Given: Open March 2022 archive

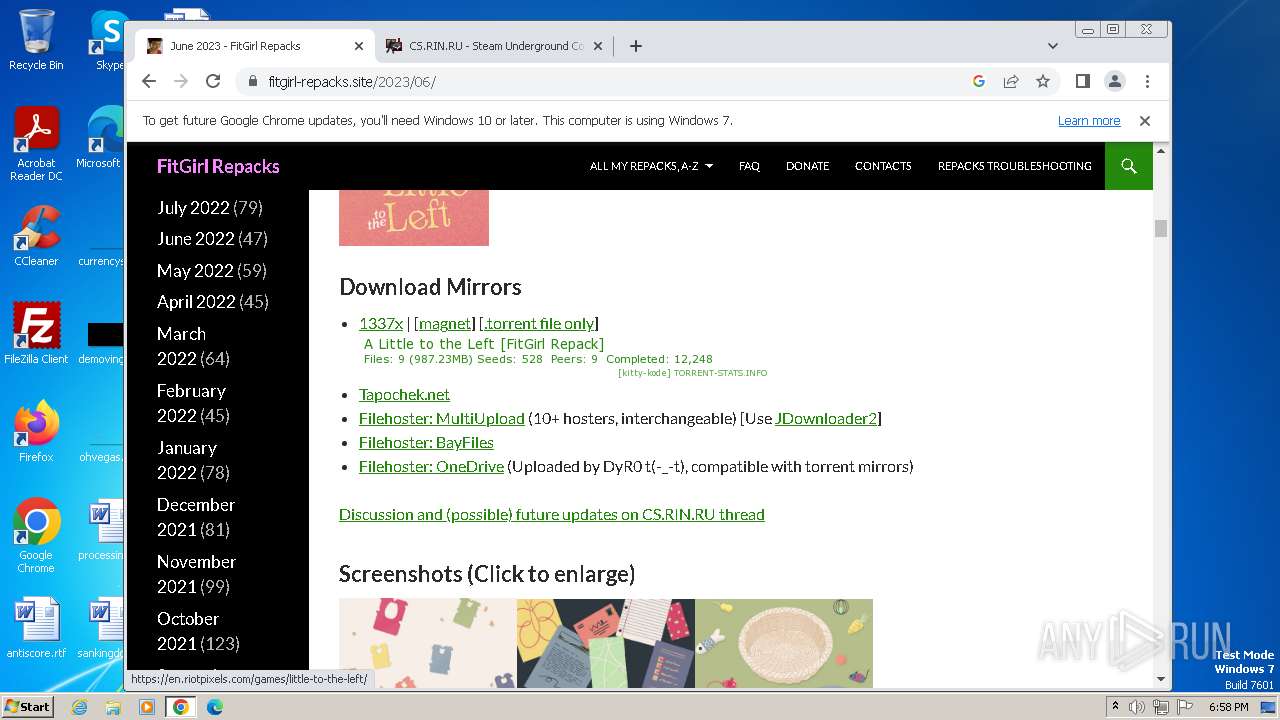Looking at the screenshot, I should 181,345.
